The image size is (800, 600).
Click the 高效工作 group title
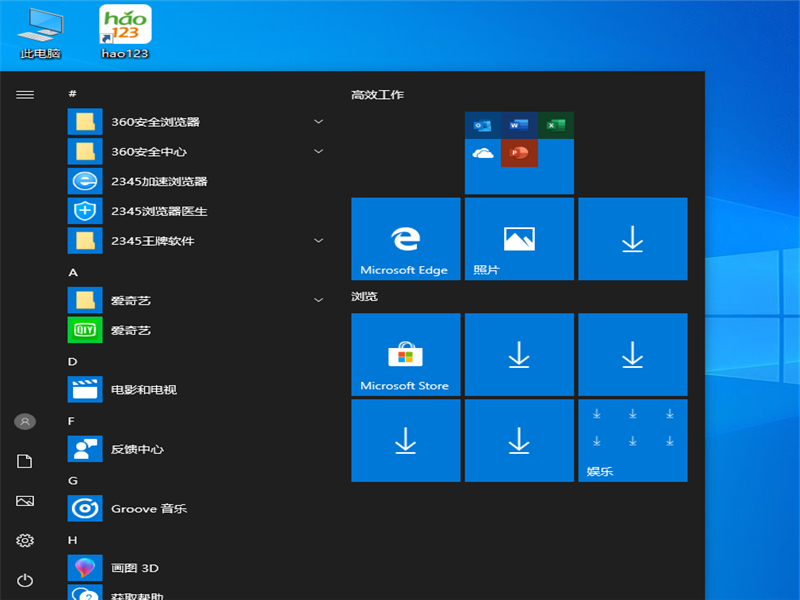click(378, 95)
